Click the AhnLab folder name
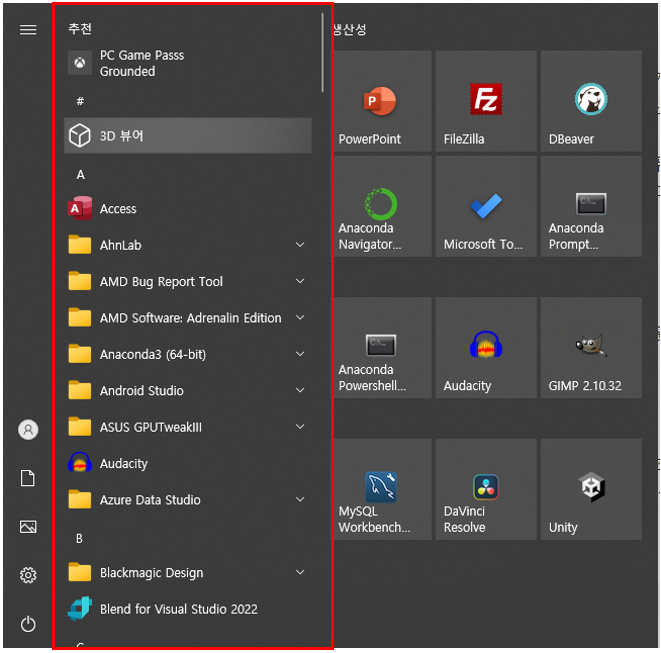 121,245
